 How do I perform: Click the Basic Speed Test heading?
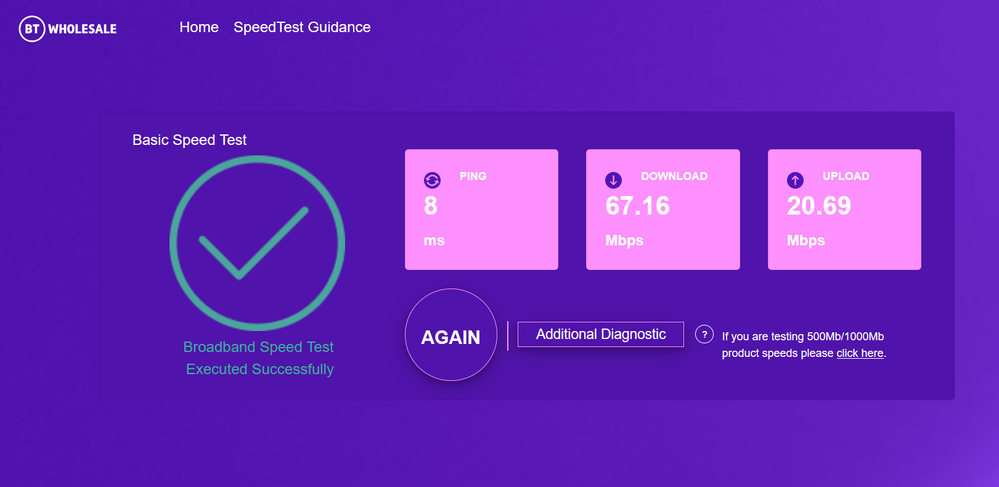coord(189,140)
